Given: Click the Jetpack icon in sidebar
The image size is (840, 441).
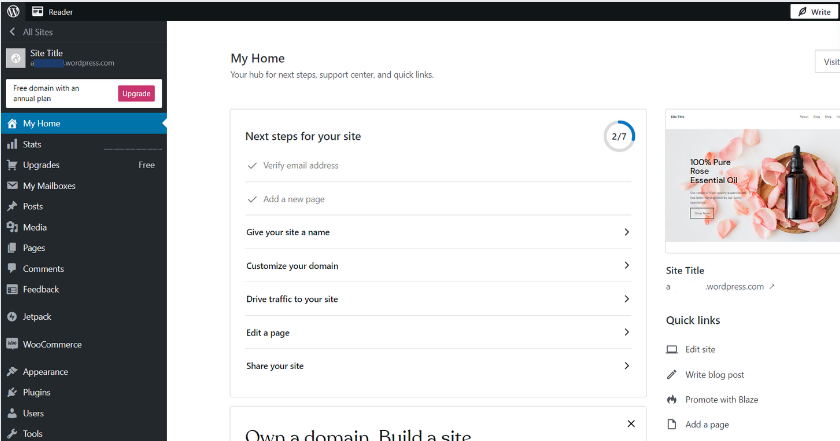Looking at the screenshot, I should pyautogui.click(x=12, y=316).
